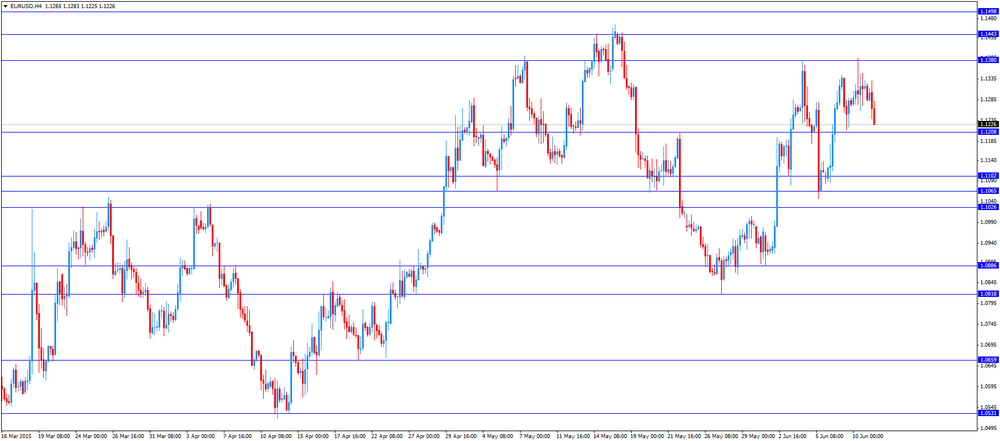Click the 5 Jun 08:00 time label

pos(831,436)
